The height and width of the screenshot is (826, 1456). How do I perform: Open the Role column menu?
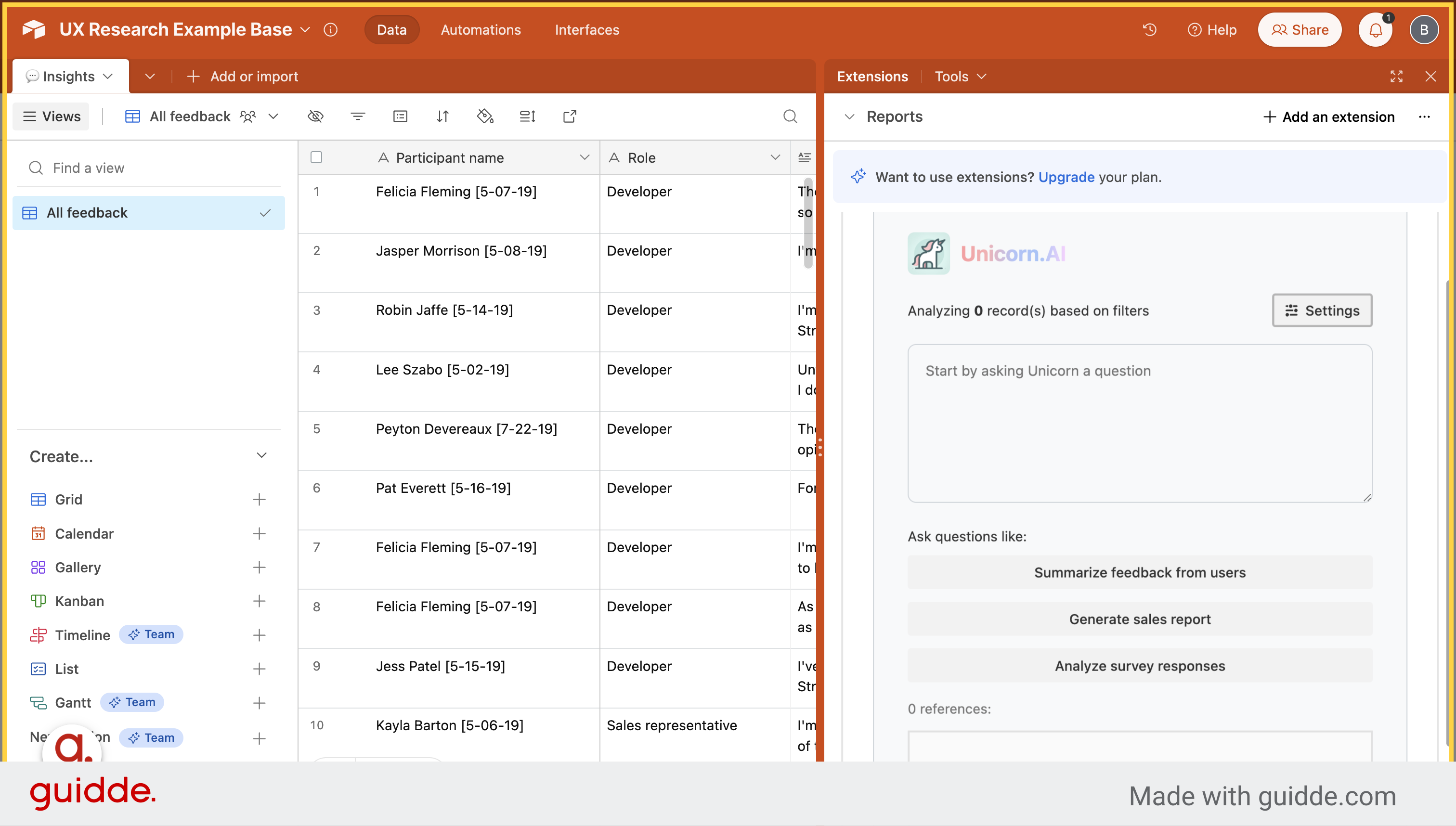pos(775,157)
